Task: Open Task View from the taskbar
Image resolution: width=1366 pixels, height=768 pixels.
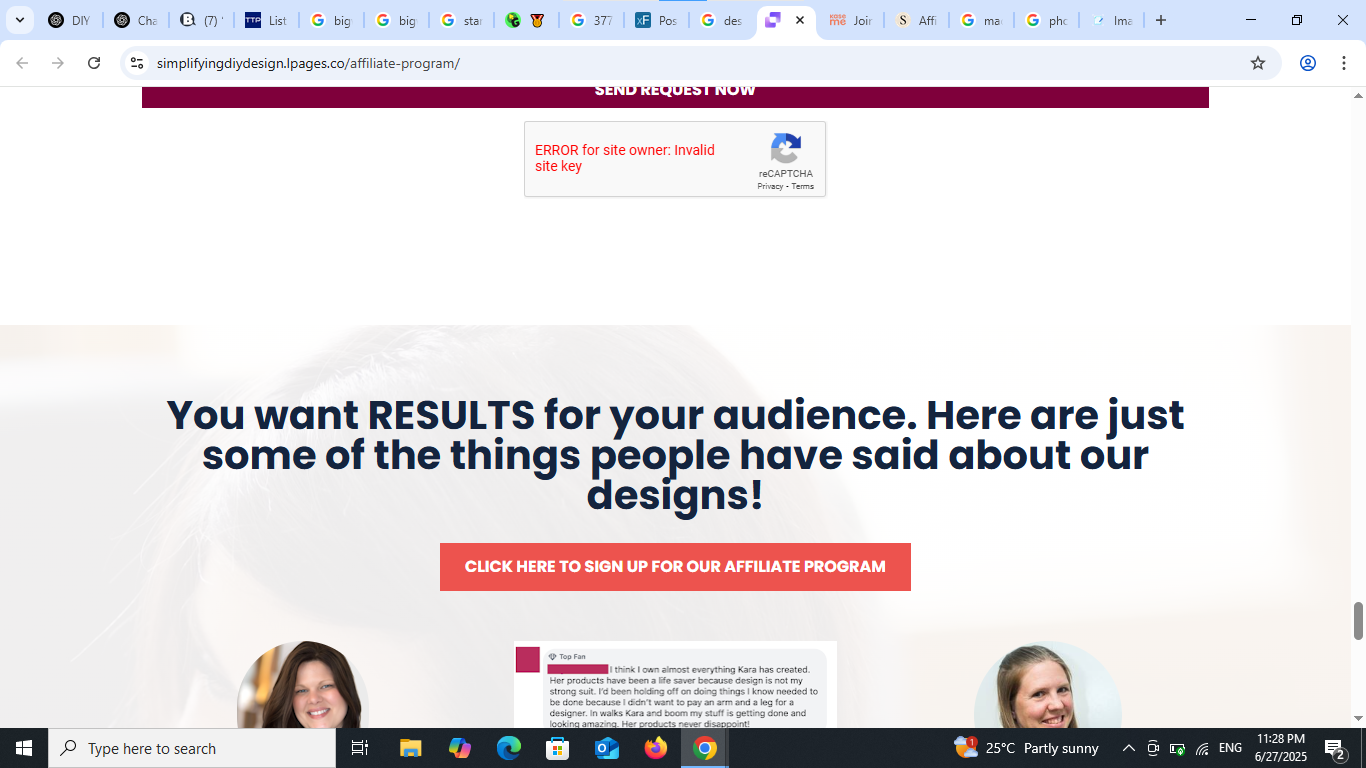Action: (x=360, y=748)
